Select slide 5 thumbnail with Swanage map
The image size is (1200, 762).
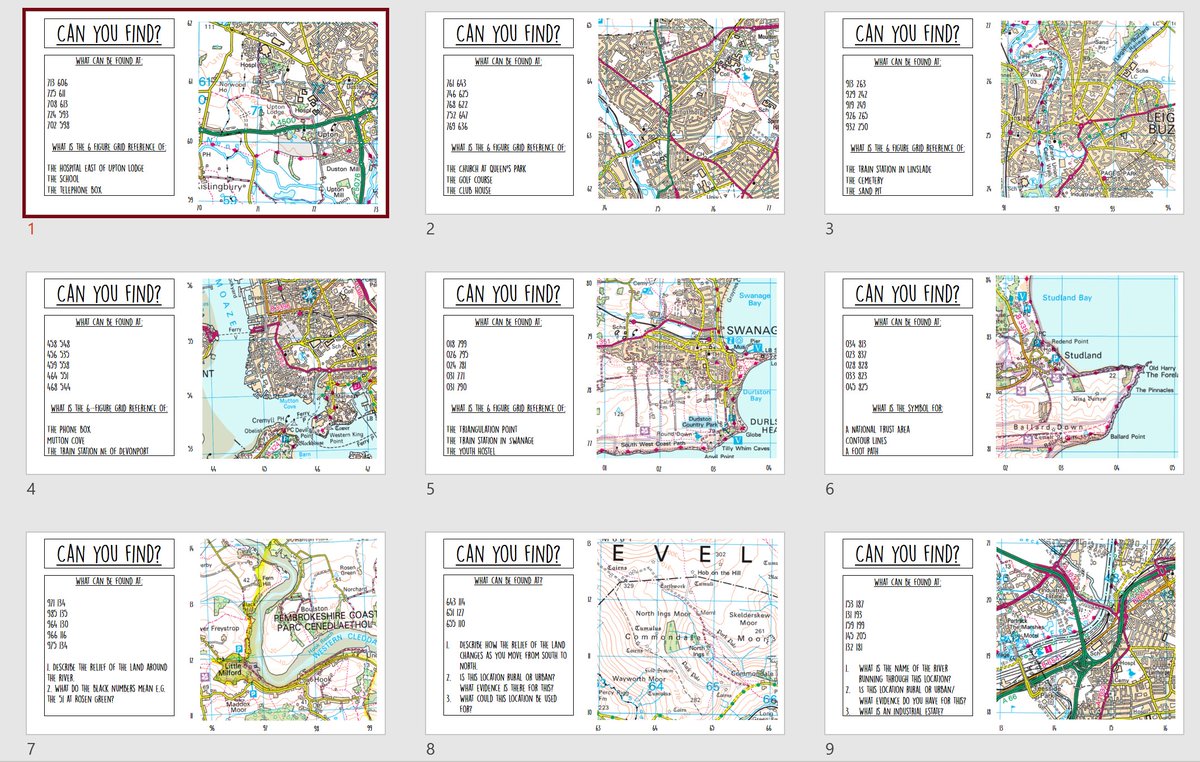tap(605, 375)
